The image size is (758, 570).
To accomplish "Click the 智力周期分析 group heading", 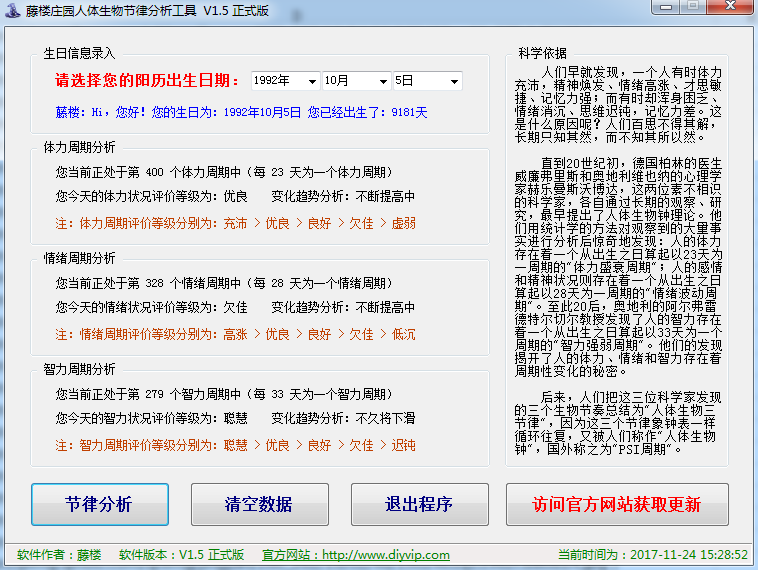I will pos(79,369).
